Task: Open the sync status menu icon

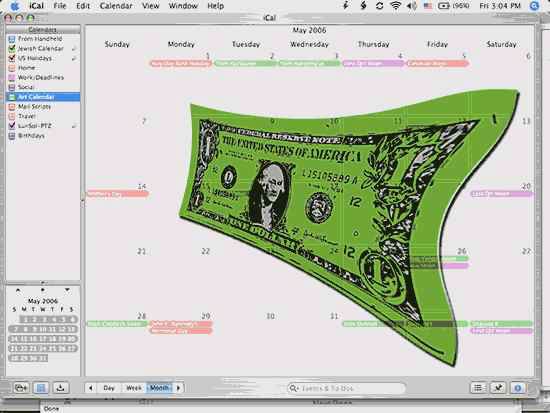Action: (379, 6)
